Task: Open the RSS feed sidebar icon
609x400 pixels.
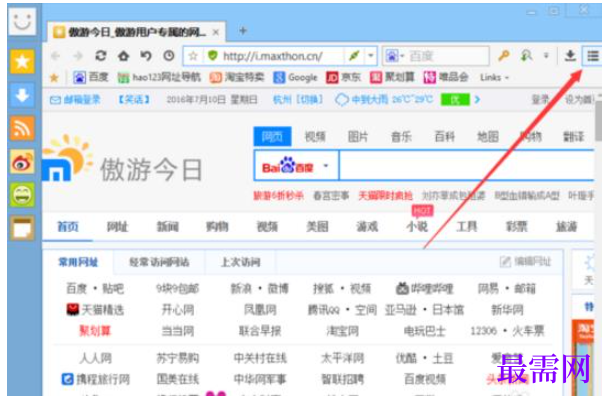Action: click(22, 128)
